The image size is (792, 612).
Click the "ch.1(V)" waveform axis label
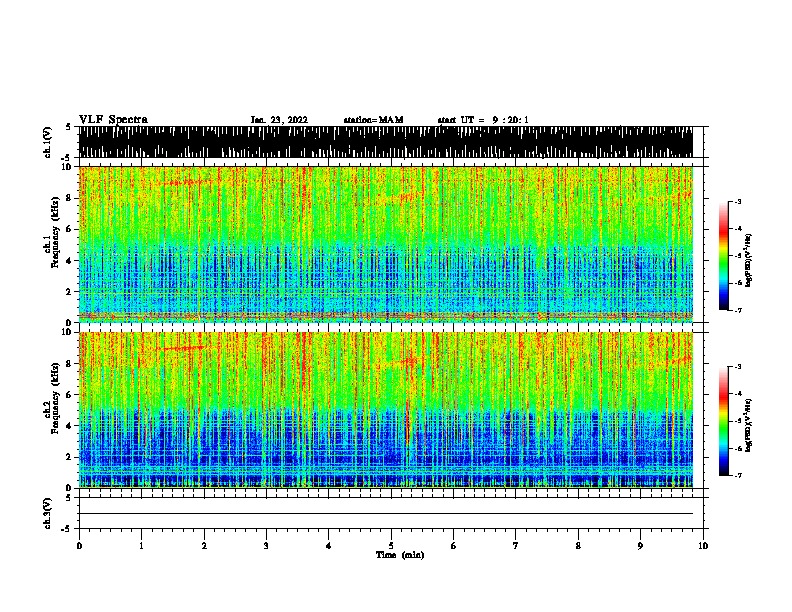point(48,142)
